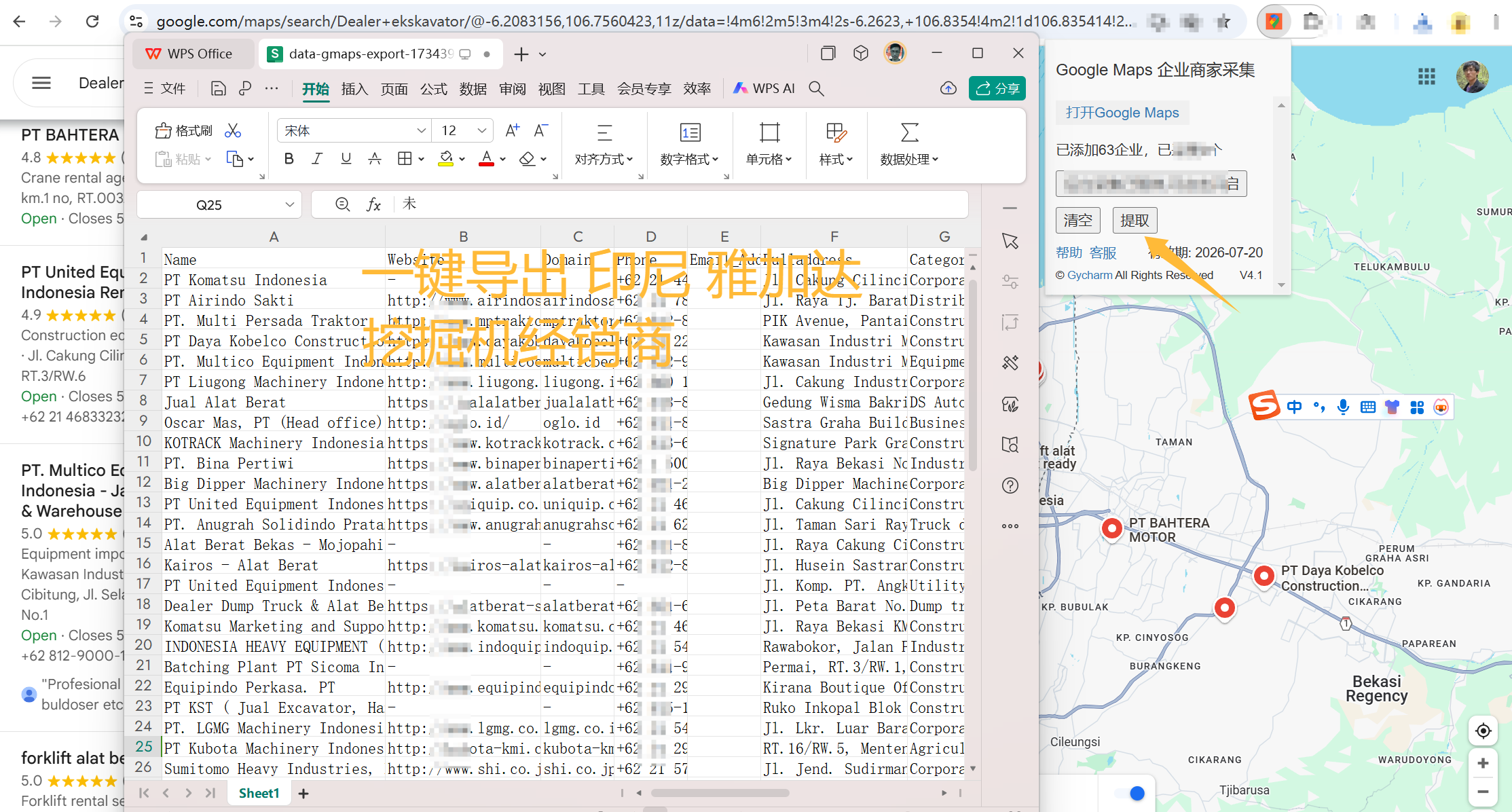The image size is (1512, 812).
Task: Toggle strikethrough text formatting icon
Action: click(374, 159)
